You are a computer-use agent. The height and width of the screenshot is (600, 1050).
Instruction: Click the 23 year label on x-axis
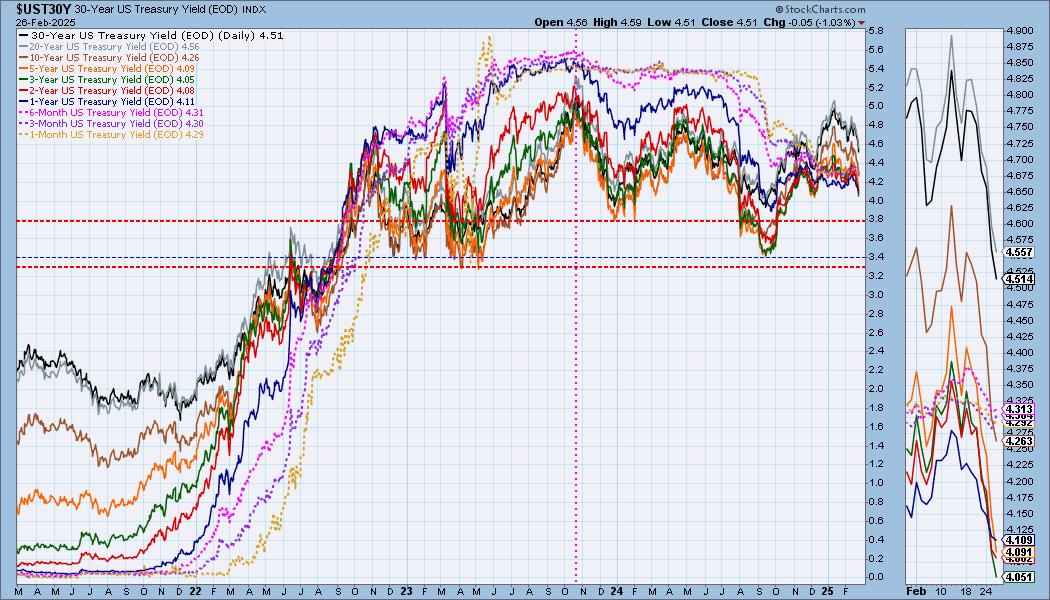point(406,592)
